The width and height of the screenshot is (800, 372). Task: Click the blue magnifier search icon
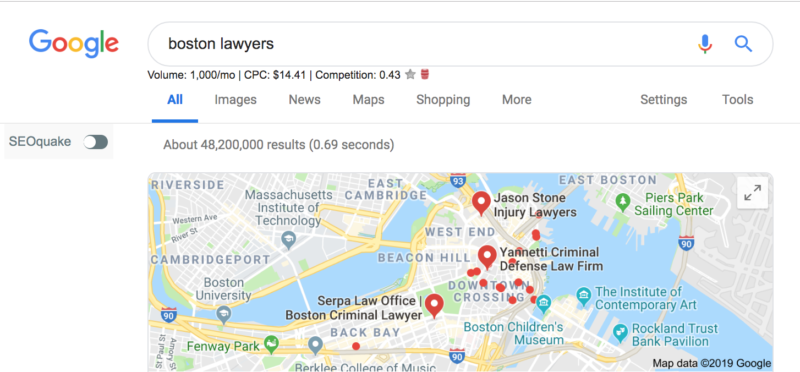tap(743, 44)
